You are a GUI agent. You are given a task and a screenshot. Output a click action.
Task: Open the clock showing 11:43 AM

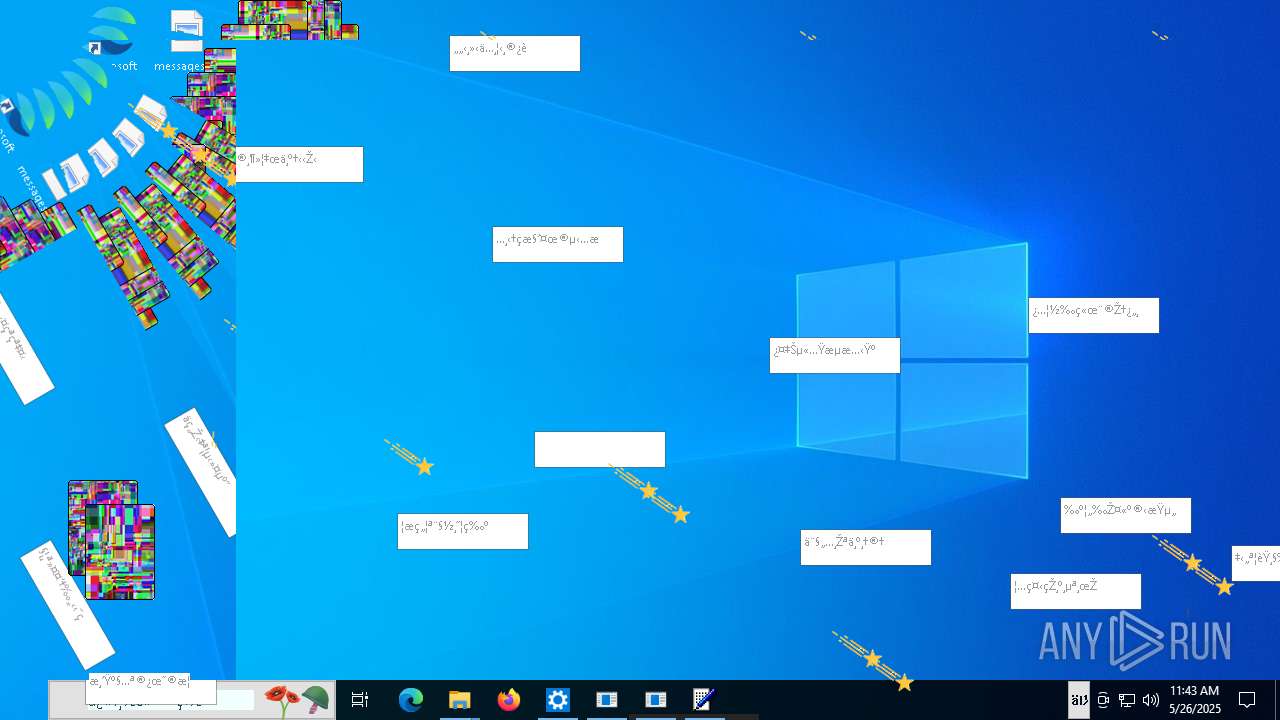click(x=1195, y=700)
